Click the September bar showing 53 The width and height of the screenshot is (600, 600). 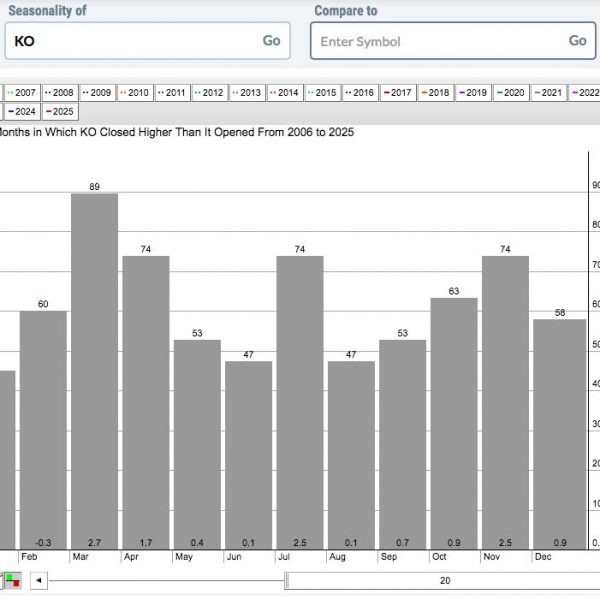[403, 445]
